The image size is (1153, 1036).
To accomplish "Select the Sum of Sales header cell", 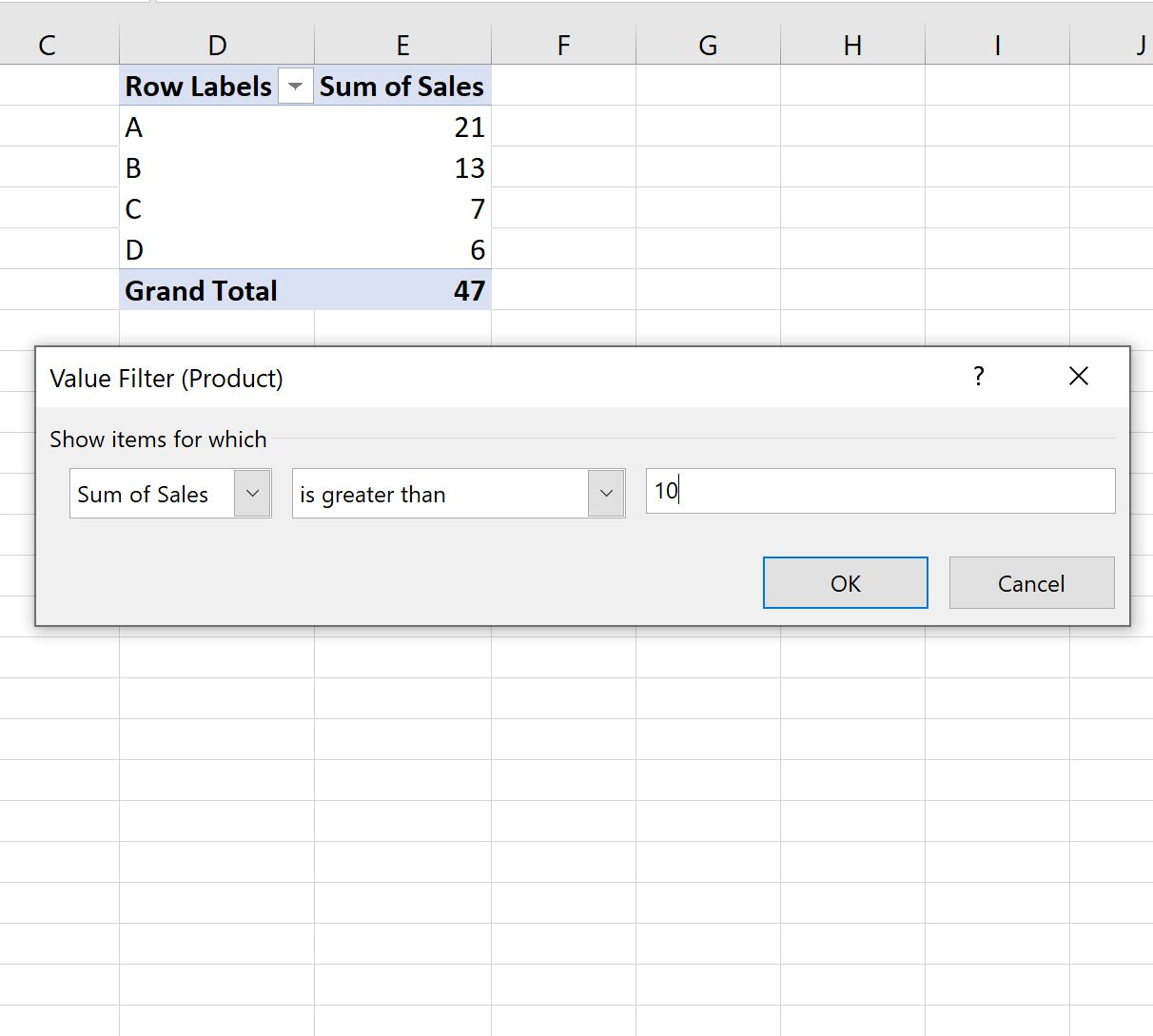I will [402, 86].
